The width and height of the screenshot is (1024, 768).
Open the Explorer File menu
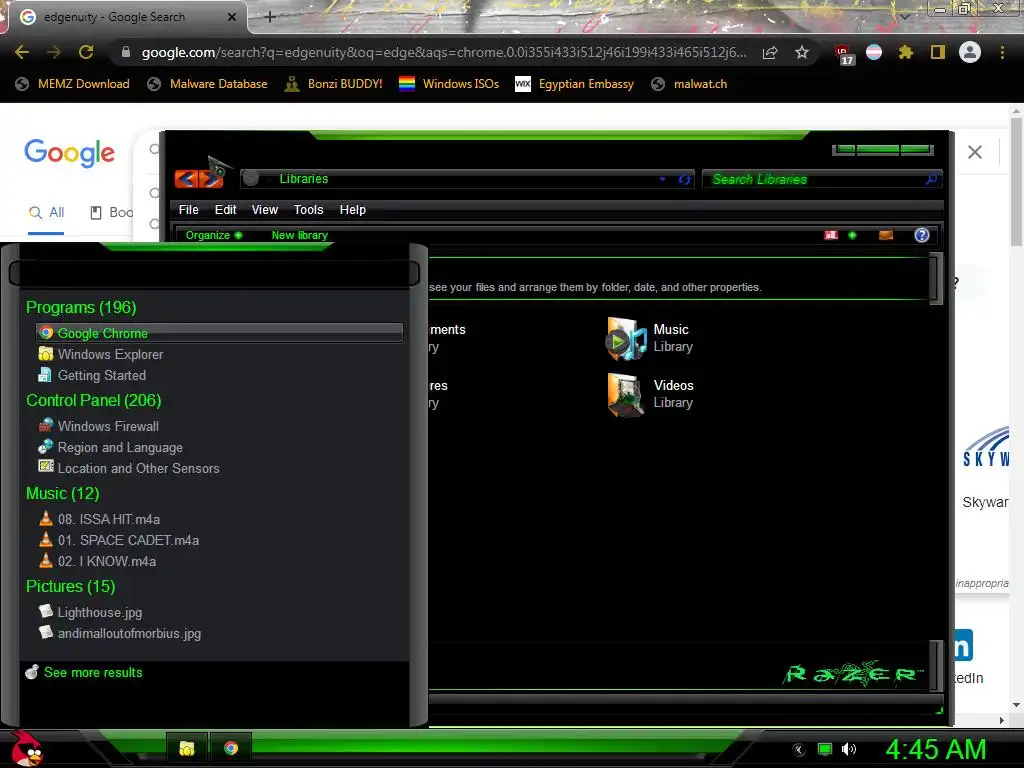(188, 210)
